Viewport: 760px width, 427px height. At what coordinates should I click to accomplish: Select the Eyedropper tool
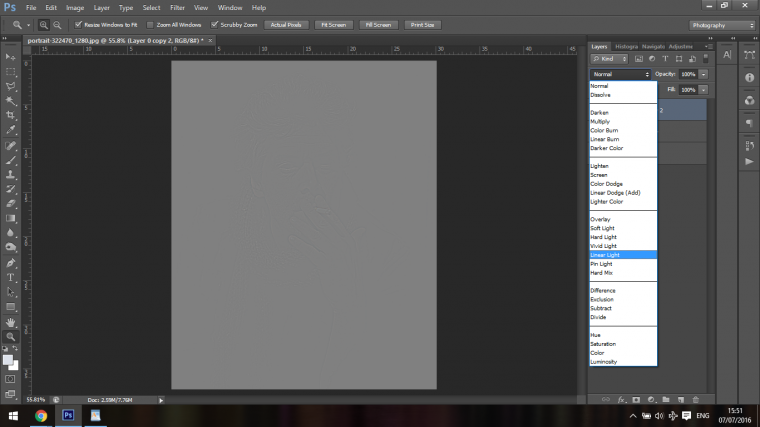[10, 130]
